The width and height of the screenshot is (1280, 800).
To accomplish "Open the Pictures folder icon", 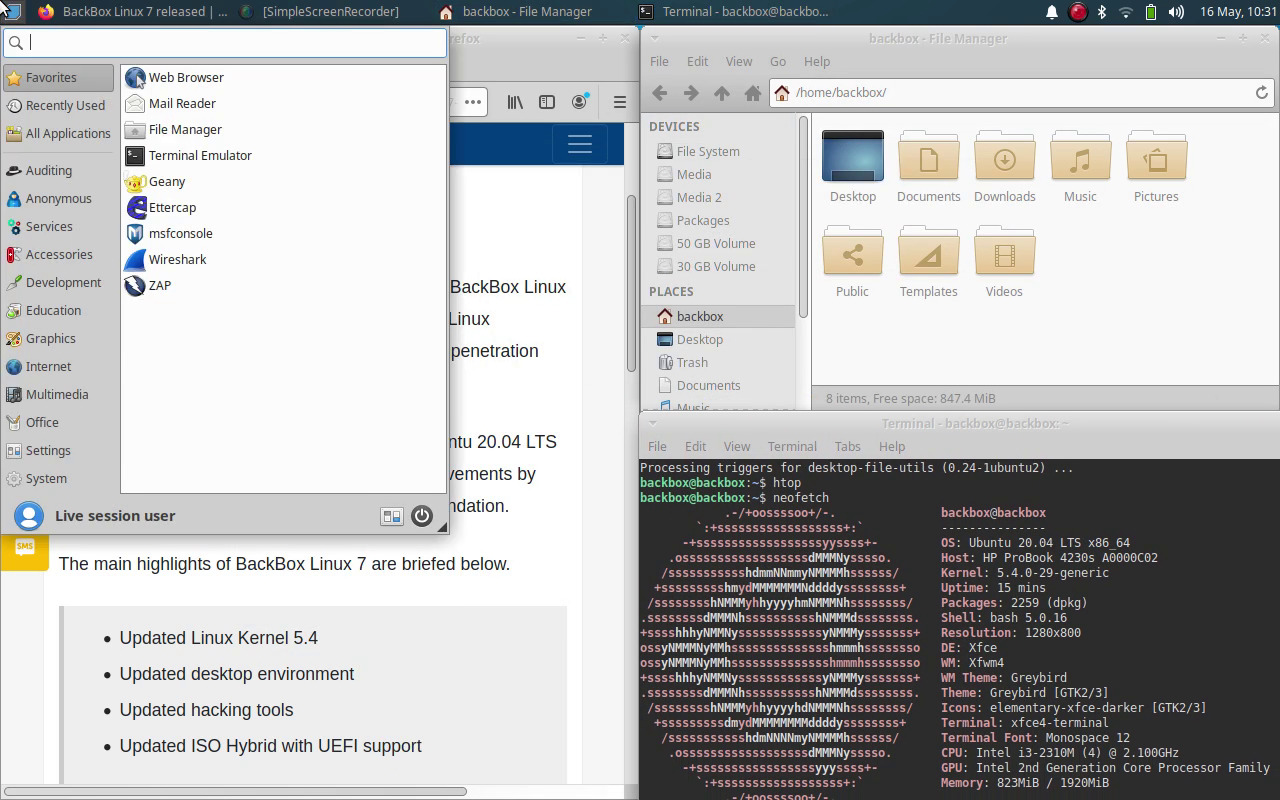I will pos(1156,166).
